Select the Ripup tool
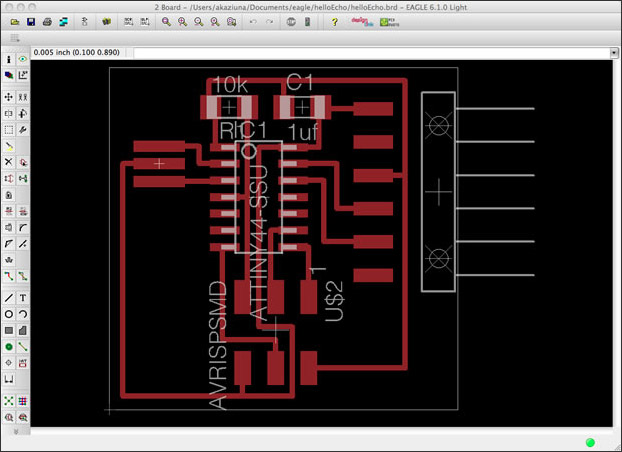Image resolution: width=622 pixels, height=452 pixels. [23, 276]
